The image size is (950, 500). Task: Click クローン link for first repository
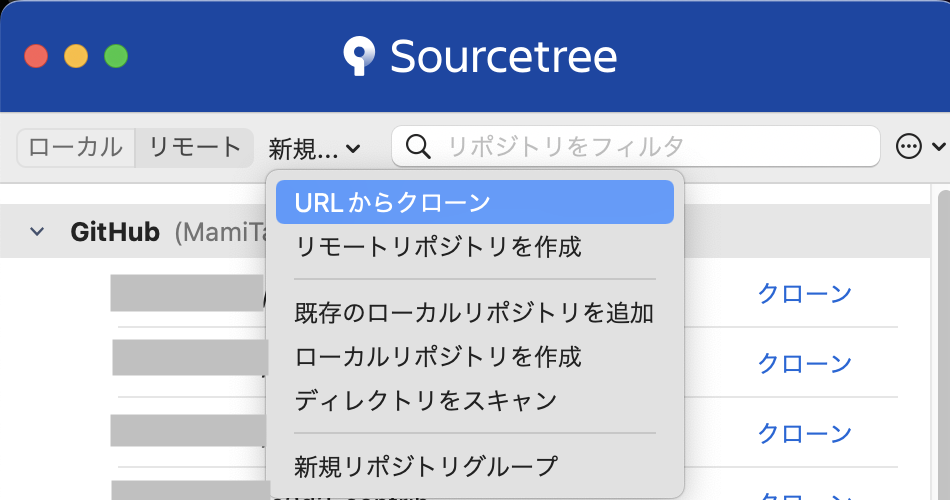click(x=804, y=294)
